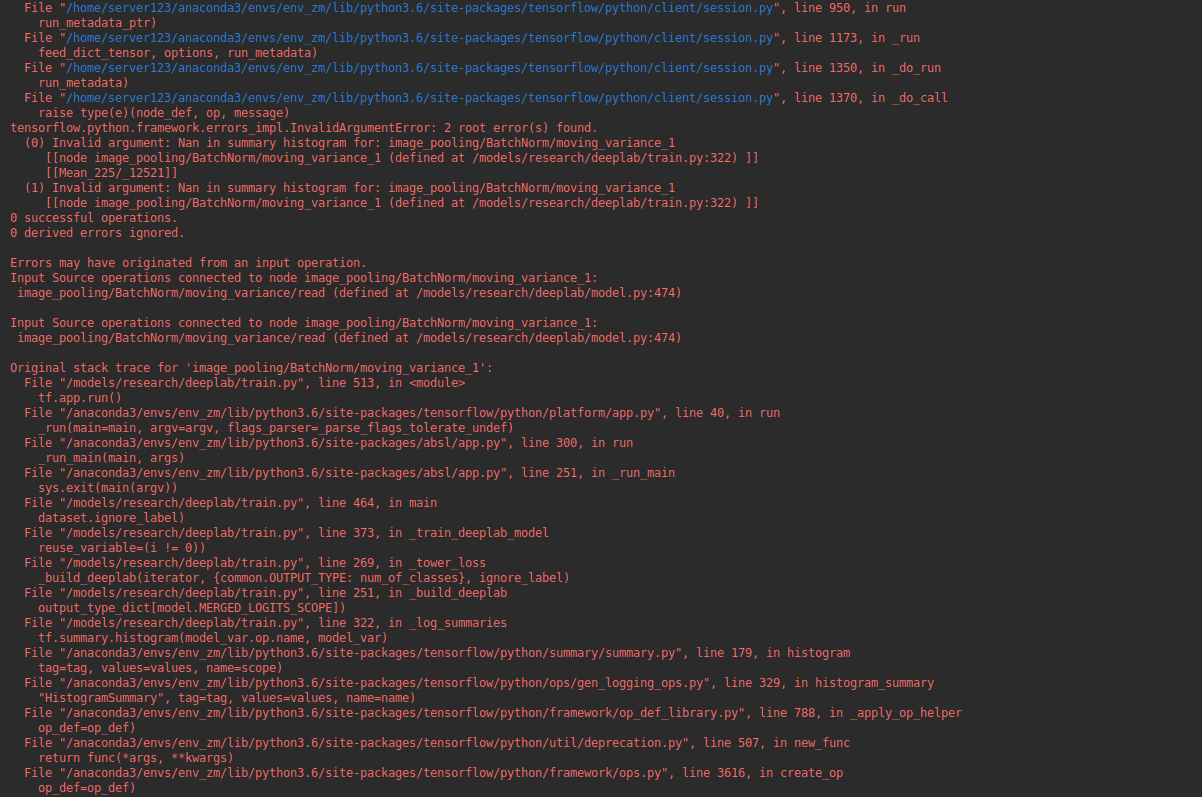Click the InvalidArgumentError 2 root errors line

(x=304, y=127)
